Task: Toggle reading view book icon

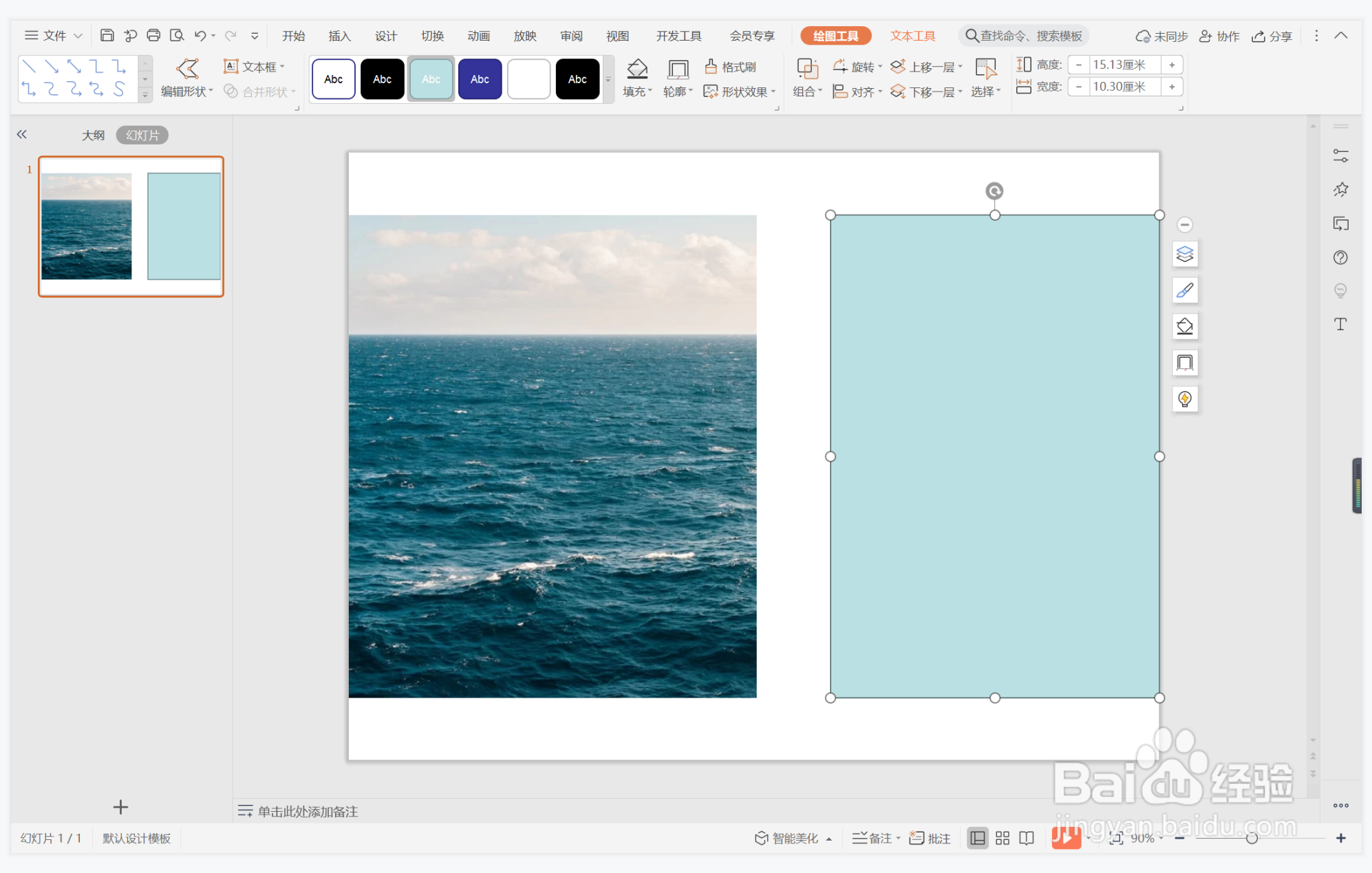Action: 1027,838
